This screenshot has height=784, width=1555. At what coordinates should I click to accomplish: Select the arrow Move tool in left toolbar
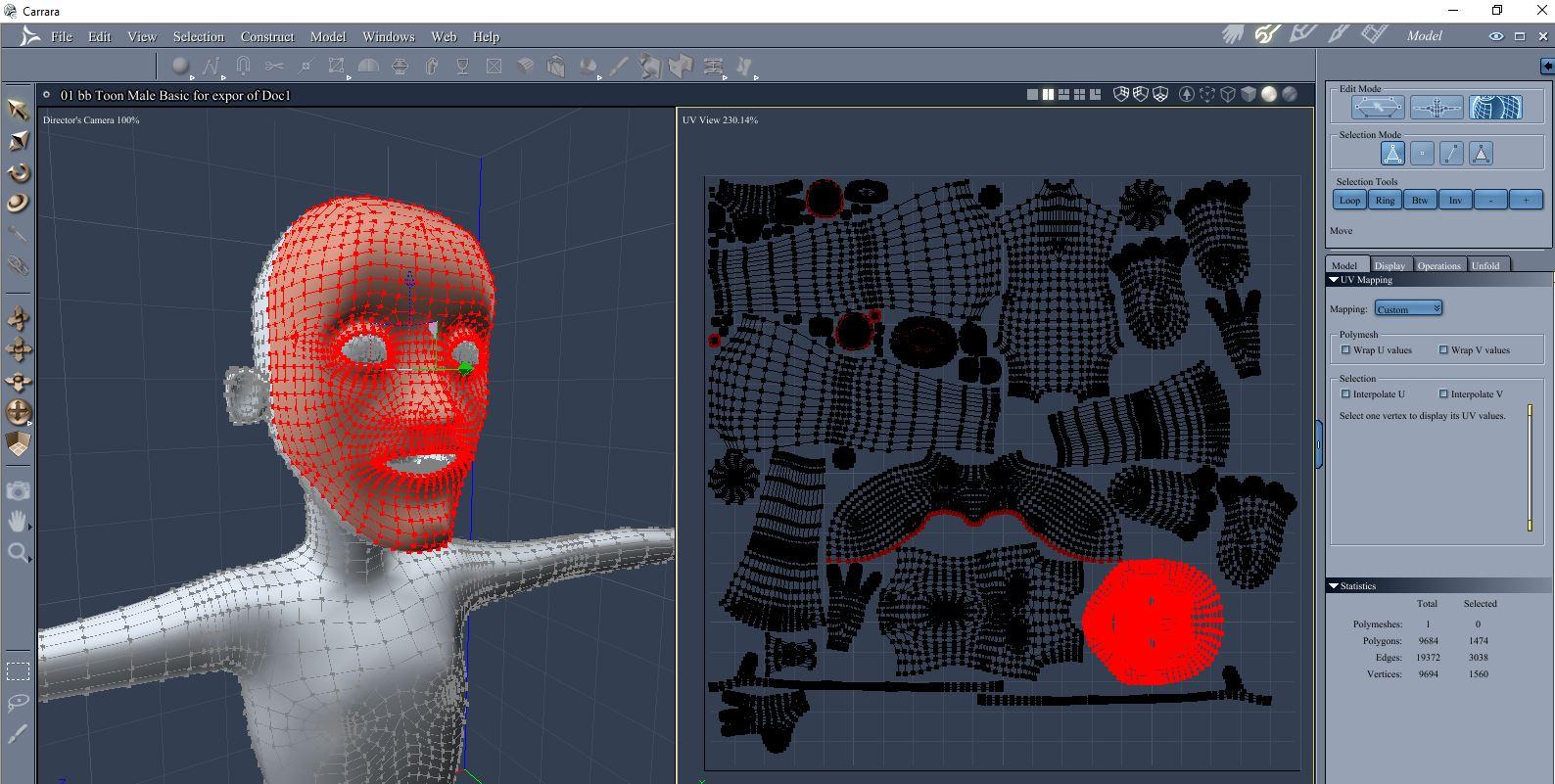(x=18, y=109)
